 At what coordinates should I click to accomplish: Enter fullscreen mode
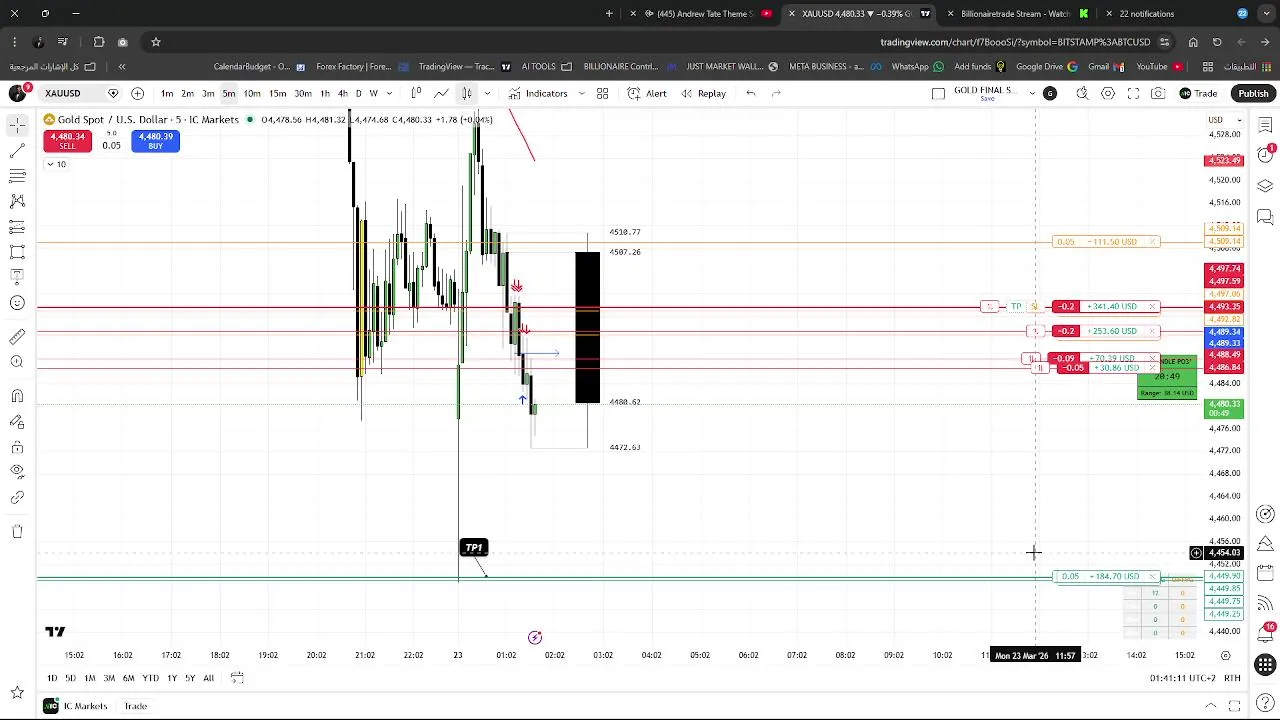1133,93
